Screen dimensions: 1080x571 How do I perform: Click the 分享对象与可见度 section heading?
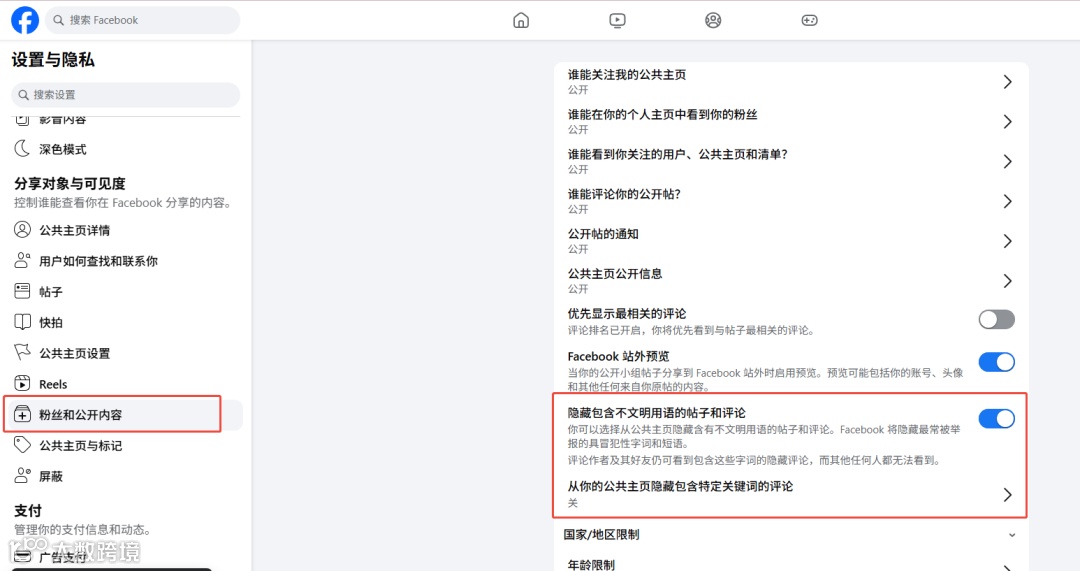70,184
